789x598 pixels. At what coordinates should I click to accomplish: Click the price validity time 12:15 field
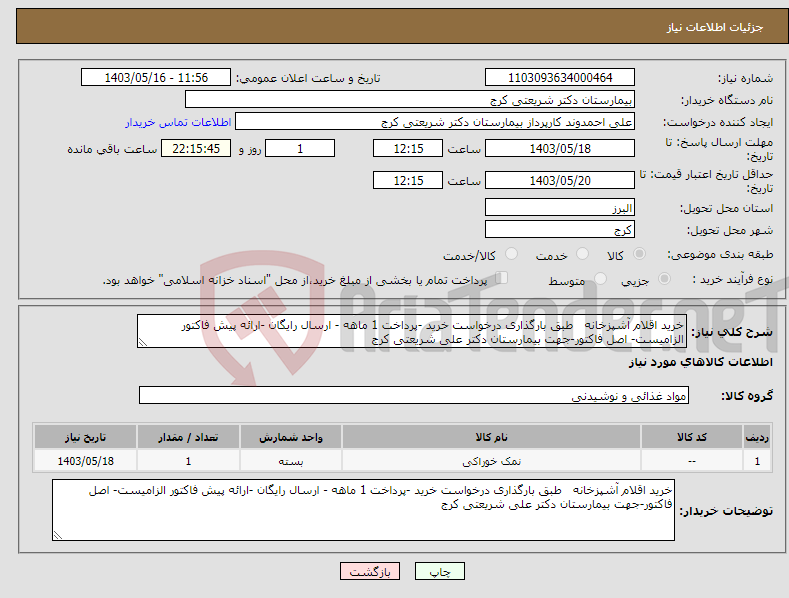(408, 180)
